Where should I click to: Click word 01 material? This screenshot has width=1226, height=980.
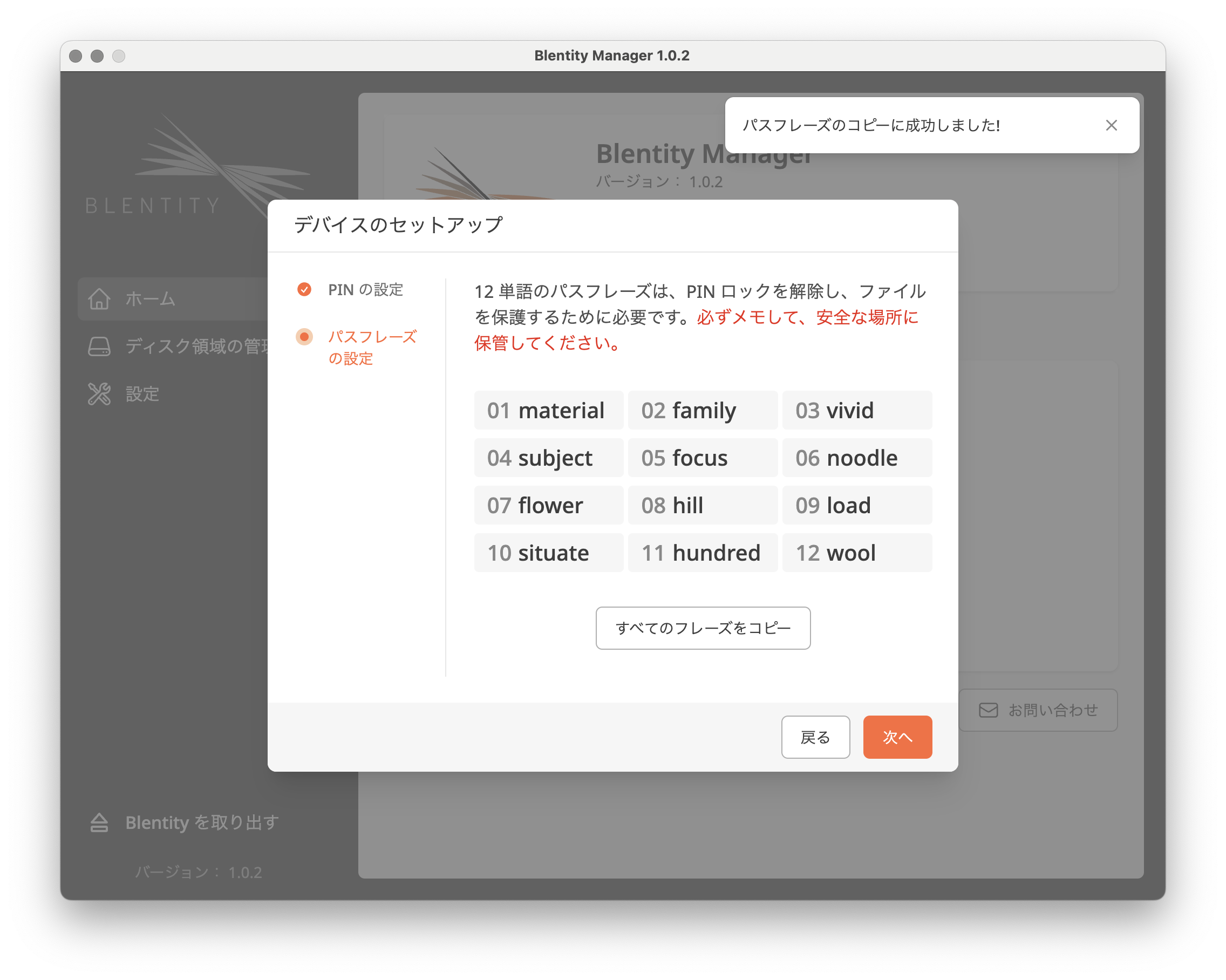coord(549,410)
